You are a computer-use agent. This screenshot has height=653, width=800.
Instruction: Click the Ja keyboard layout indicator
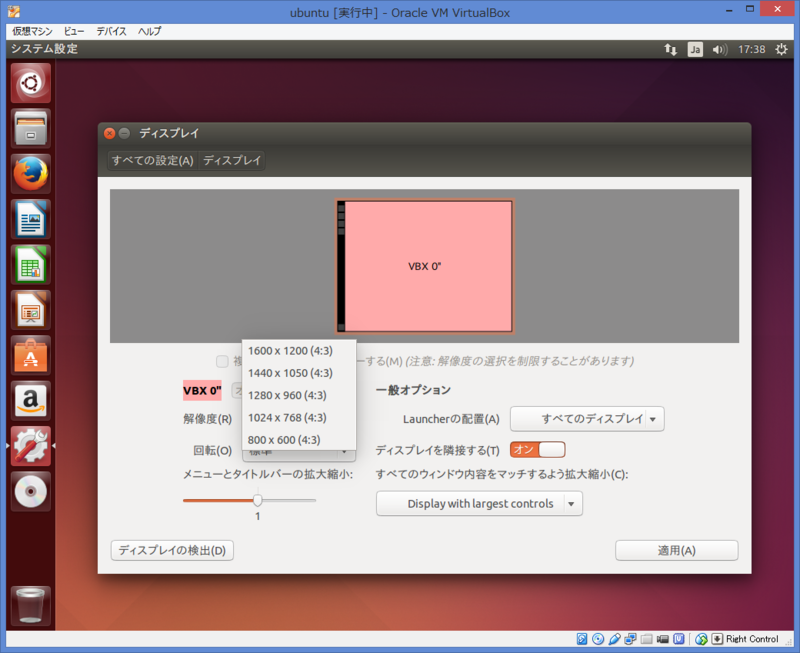695,48
